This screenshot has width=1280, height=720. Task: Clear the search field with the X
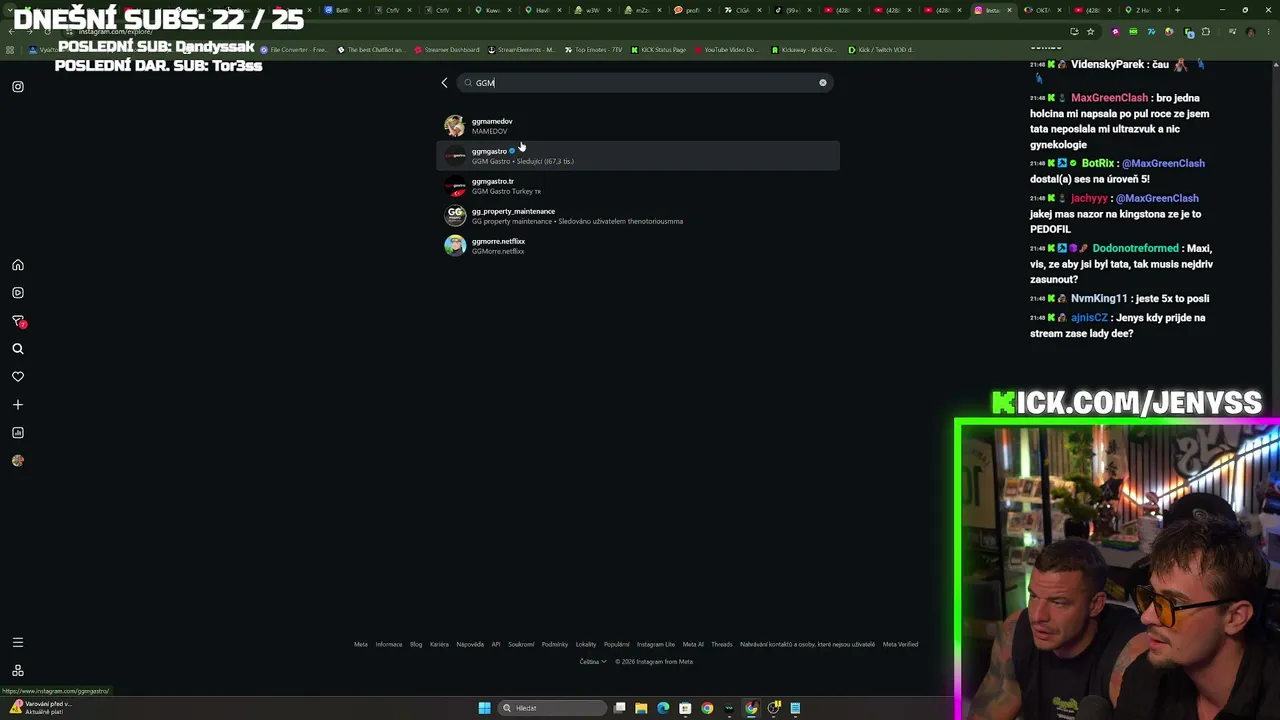[823, 83]
